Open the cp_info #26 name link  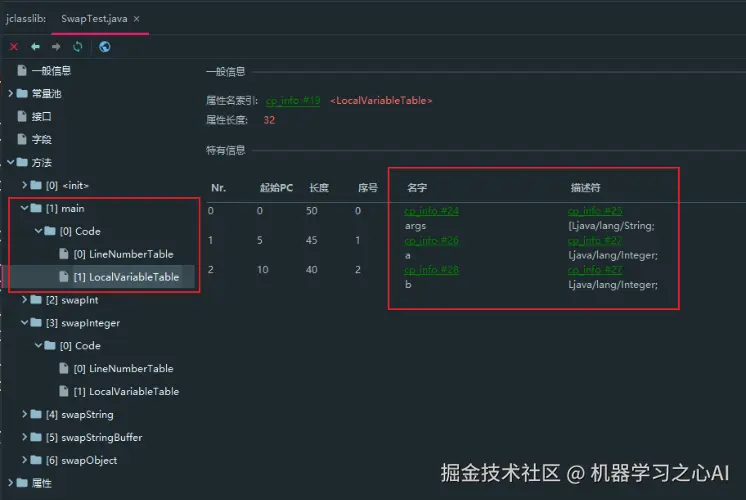432,240
